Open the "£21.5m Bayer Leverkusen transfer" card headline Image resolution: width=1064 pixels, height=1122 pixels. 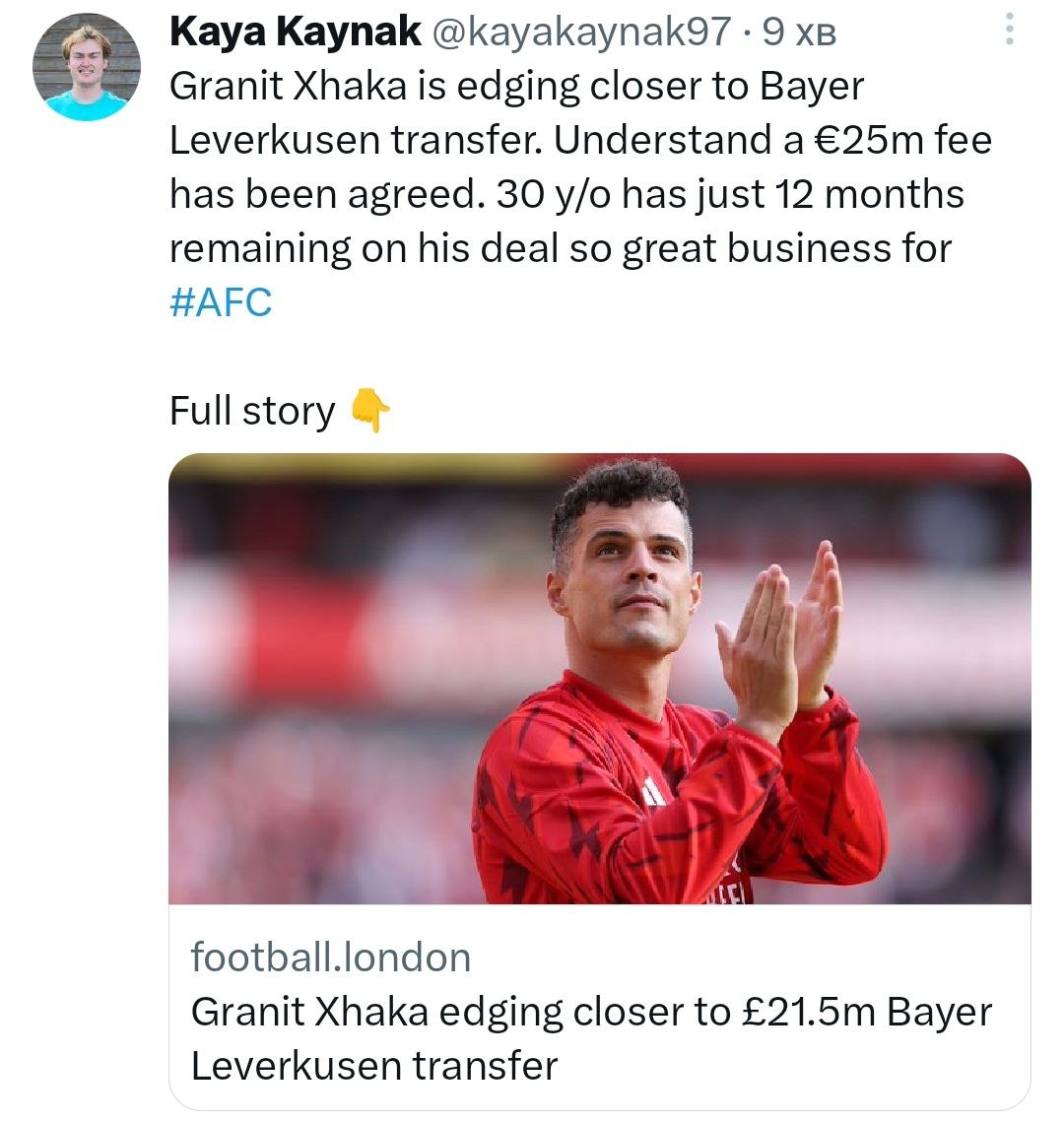tap(591, 1037)
